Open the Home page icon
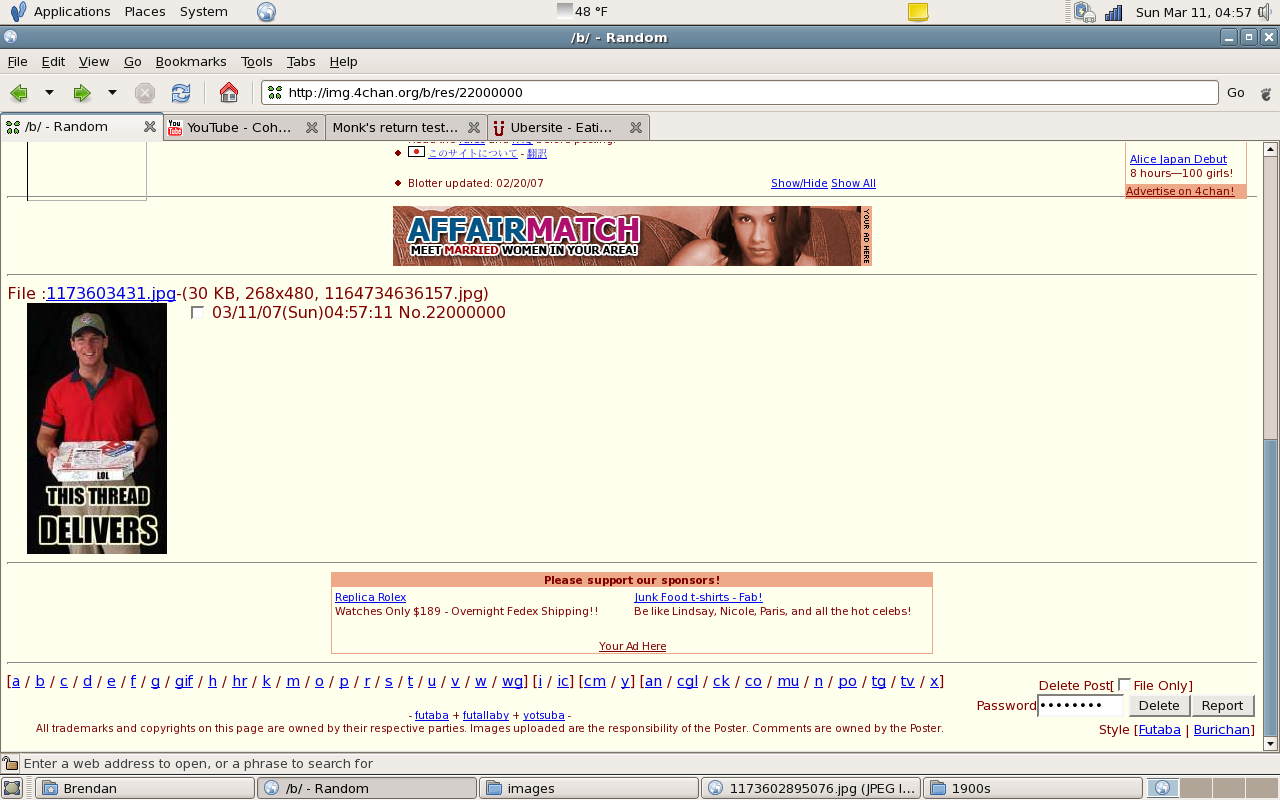Viewport: 1280px width, 800px height. [229, 93]
